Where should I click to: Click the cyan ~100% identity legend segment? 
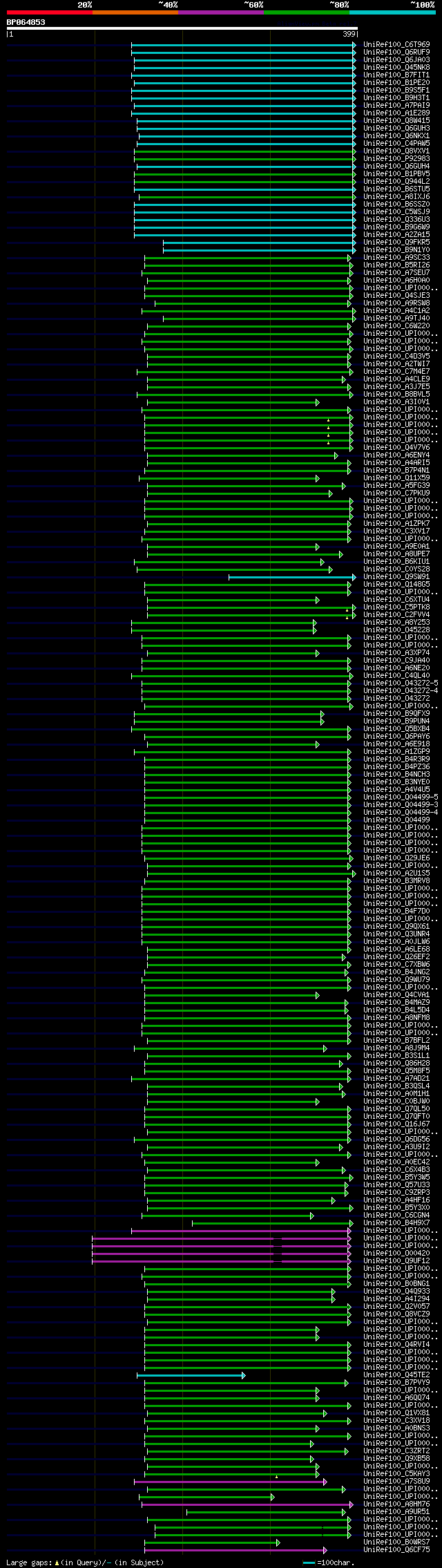click(392, 12)
